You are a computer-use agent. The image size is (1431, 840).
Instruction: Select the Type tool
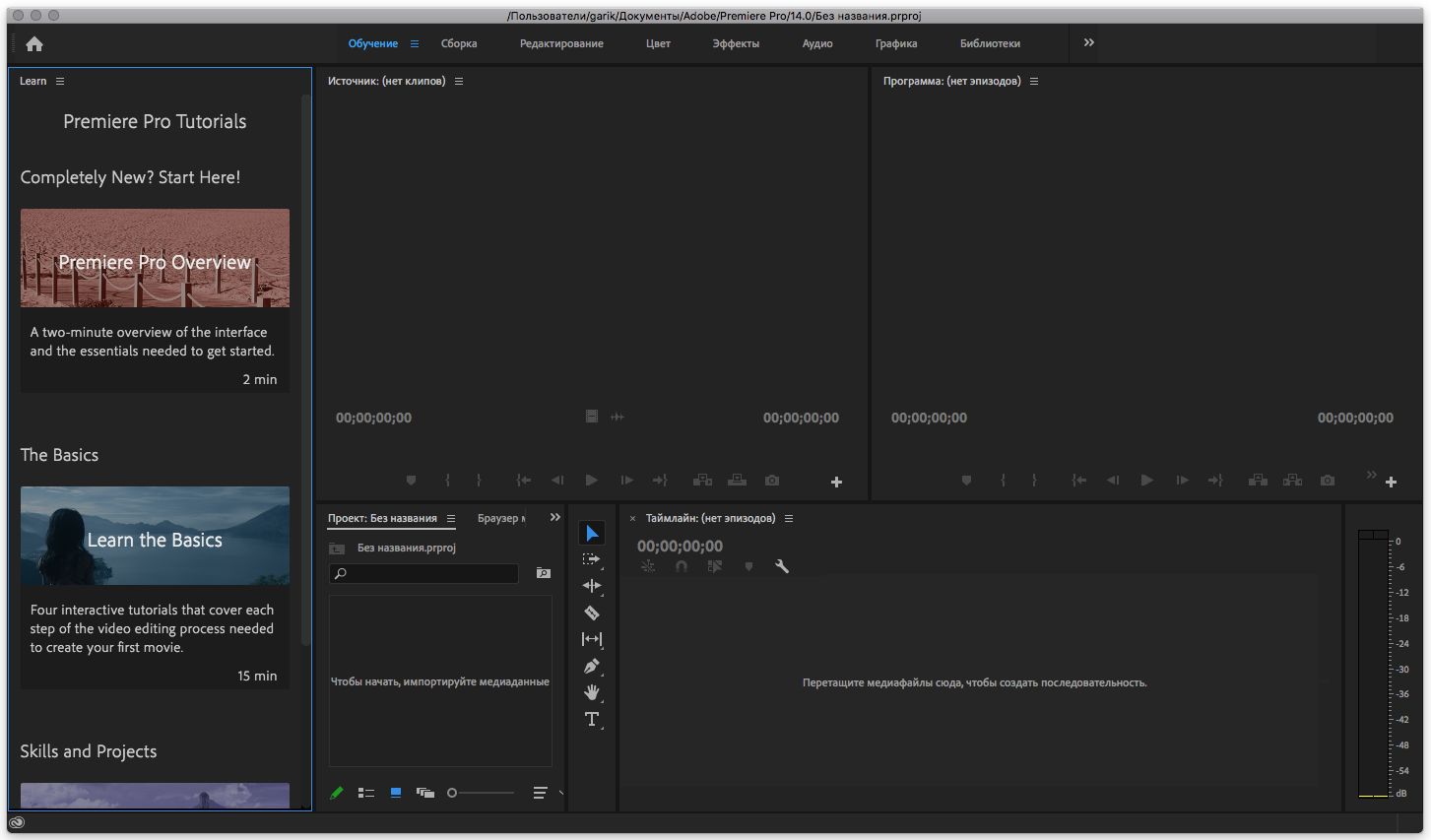(x=592, y=719)
